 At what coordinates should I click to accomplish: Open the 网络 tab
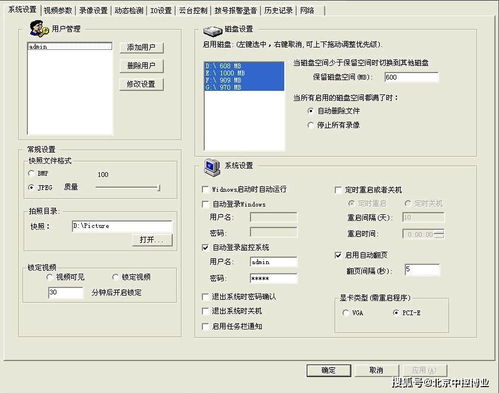(x=307, y=11)
